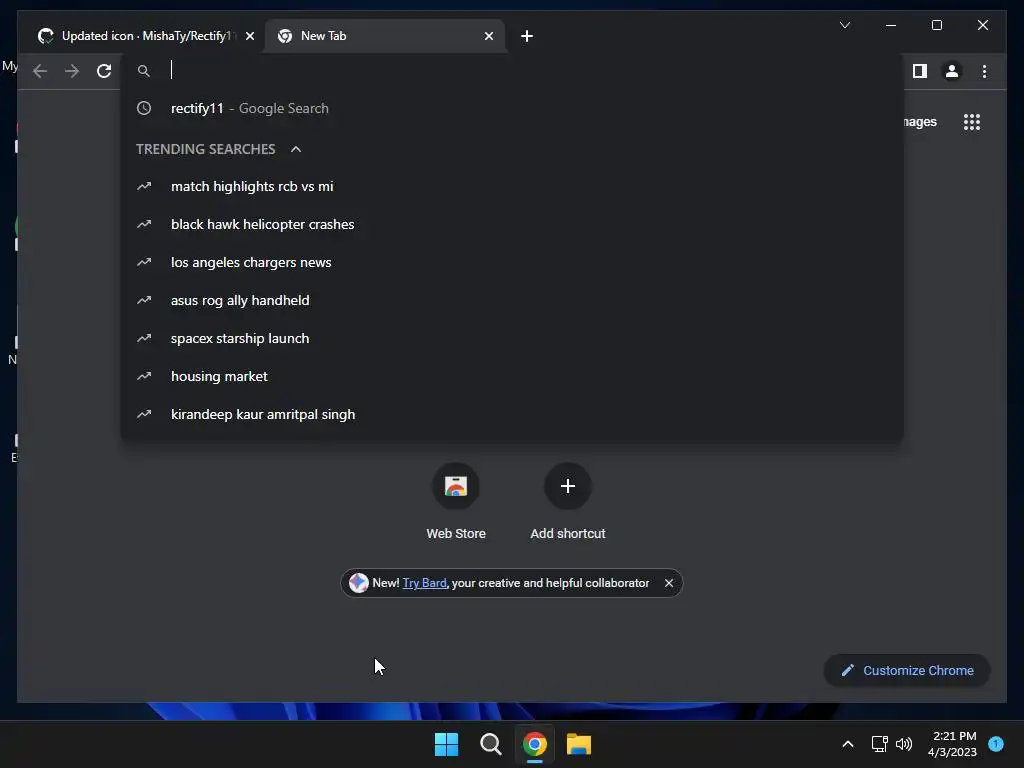
Task: Open the Windows Start menu
Action: click(x=447, y=744)
